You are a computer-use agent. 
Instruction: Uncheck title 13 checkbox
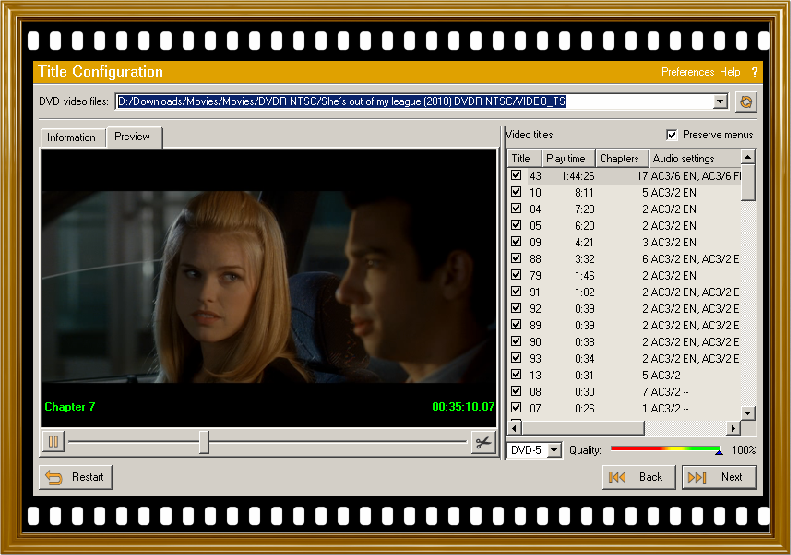click(516, 375)
